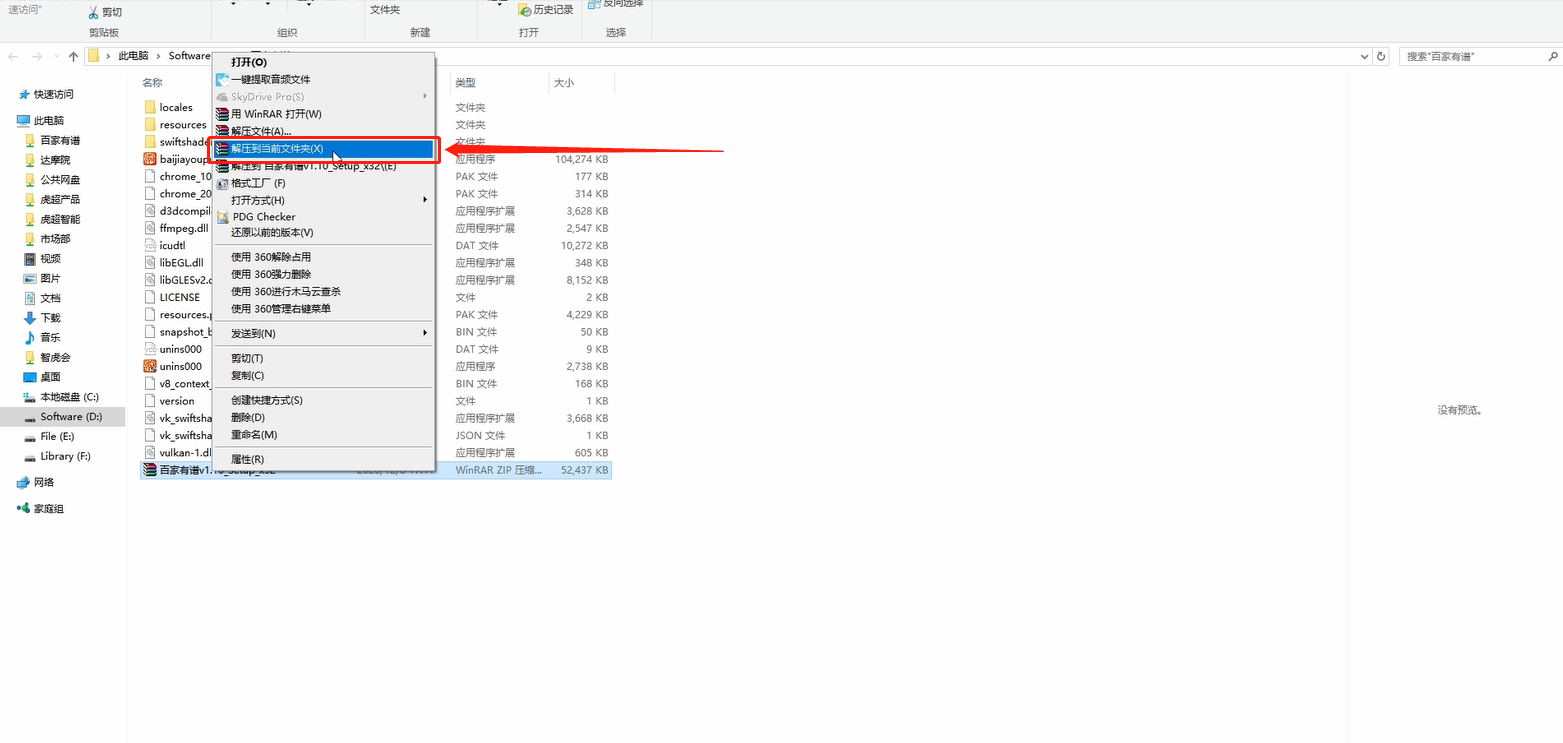Image resolution: width=1563 pixels, height=743 pixels.
Task: Choose 属性(R) in the context menu
Action: point(322,459)
